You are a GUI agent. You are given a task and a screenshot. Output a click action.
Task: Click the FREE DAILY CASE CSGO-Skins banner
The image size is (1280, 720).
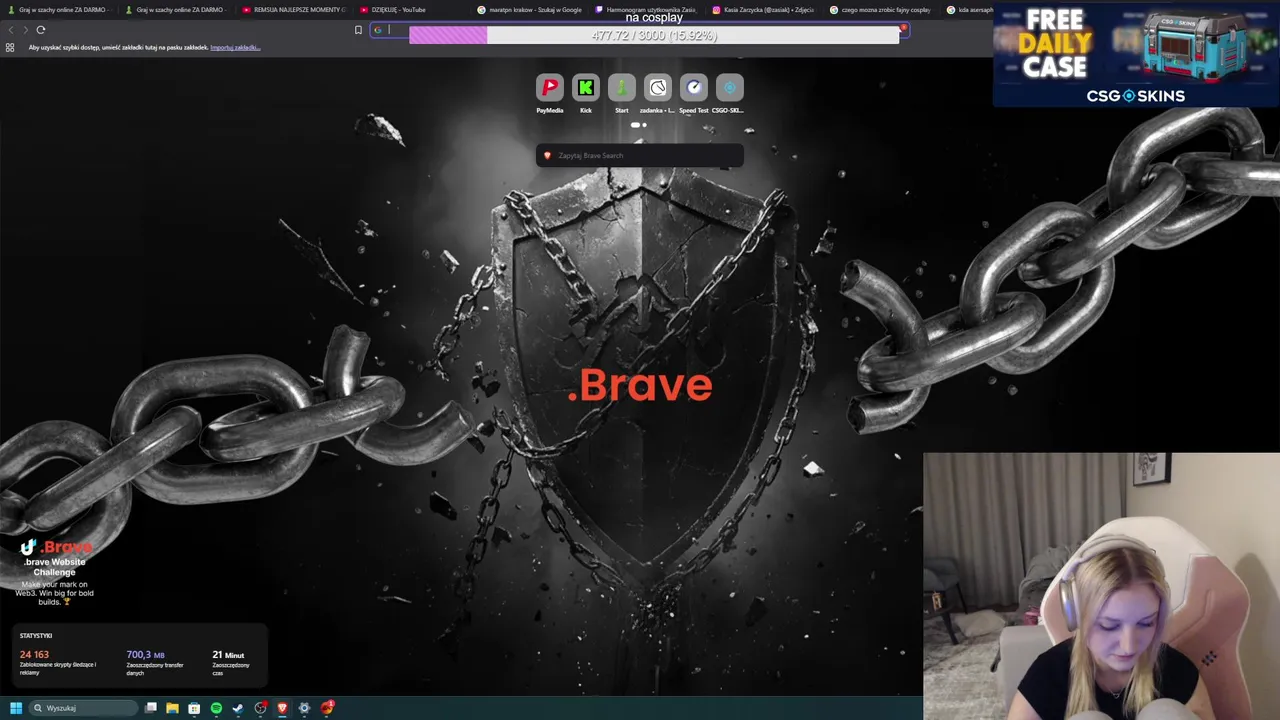(1136, 54)
